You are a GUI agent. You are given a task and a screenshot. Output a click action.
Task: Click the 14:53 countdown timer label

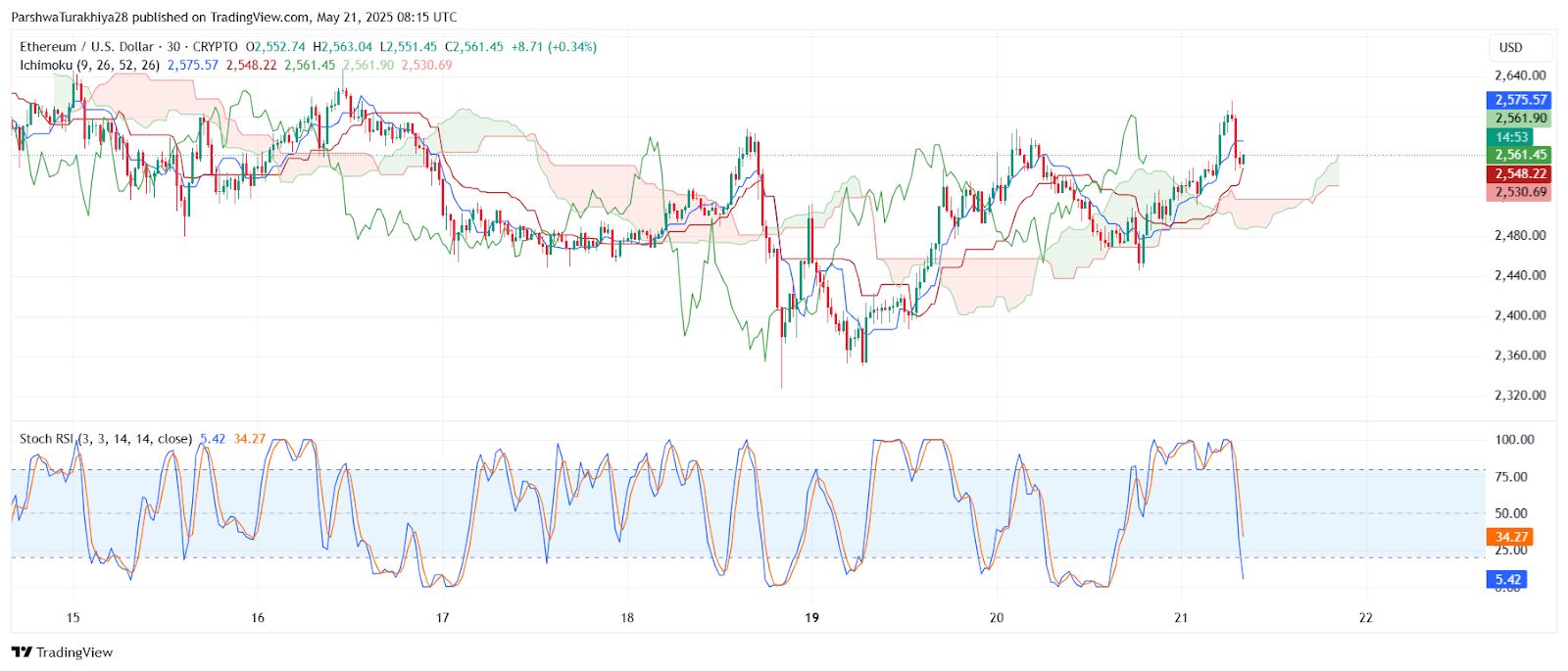(x=1512, y=137)
